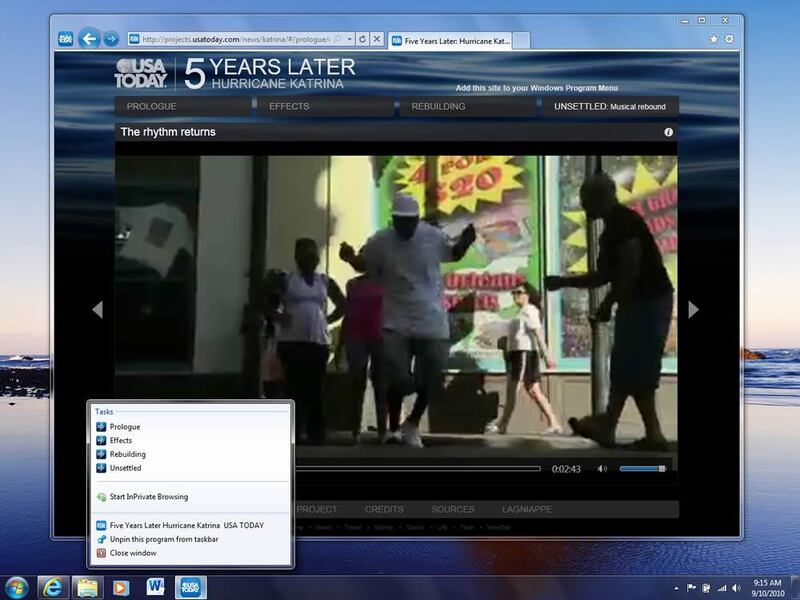Go back using the browser back arrow
Viewport: 800px width, 600px height.
(89, 39)
